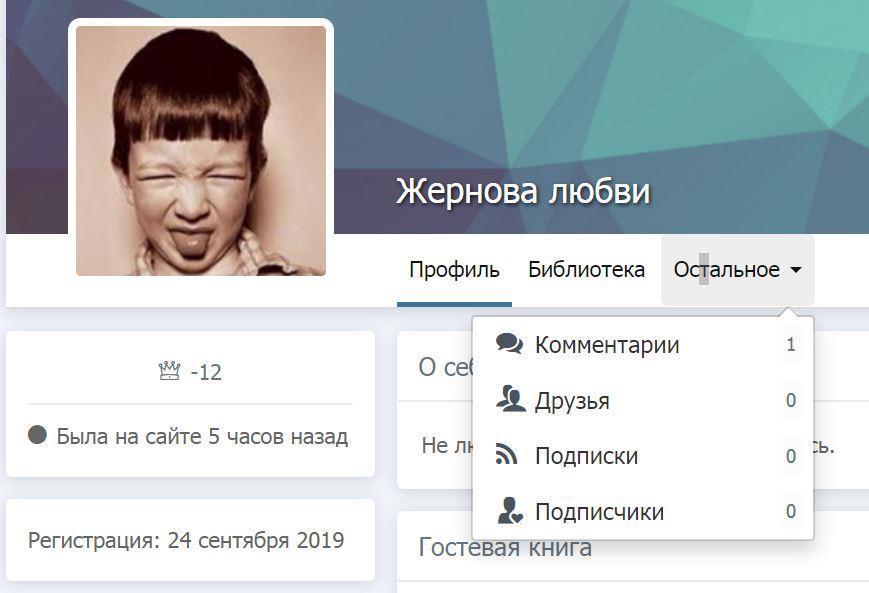Click the -12 rating value
869x593 pixels.
point(206,372)
